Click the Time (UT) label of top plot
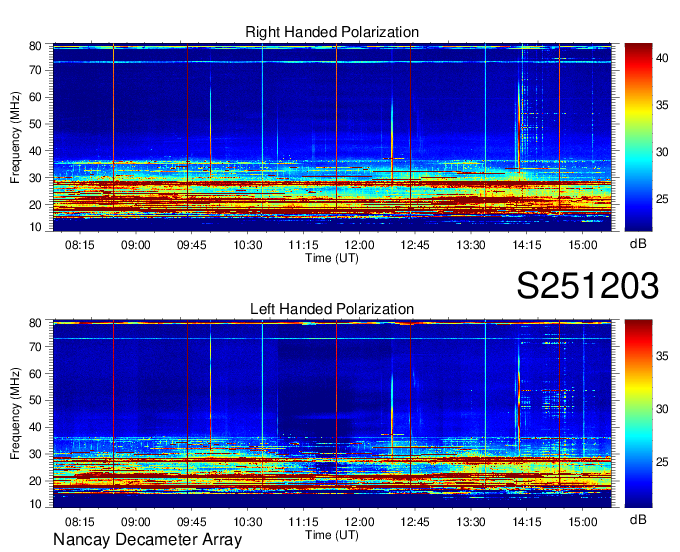The width and height of the screenshot is (680, 552). click(332, 257)
